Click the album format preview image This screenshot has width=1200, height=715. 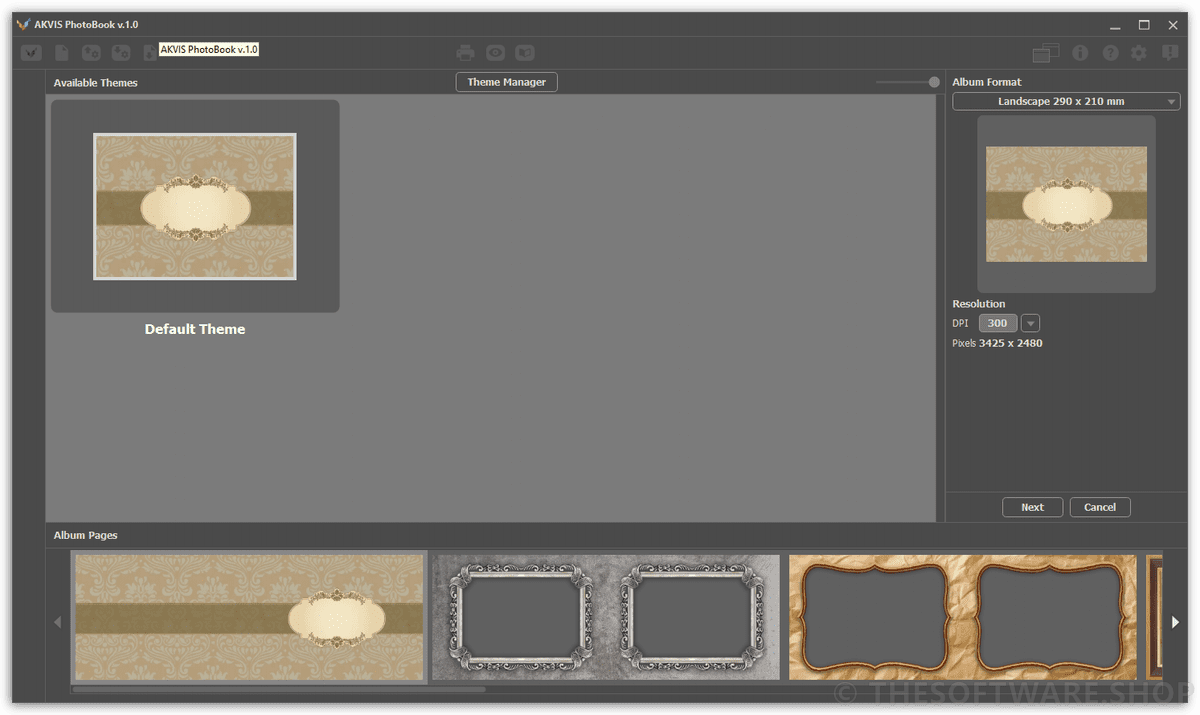1066,204
